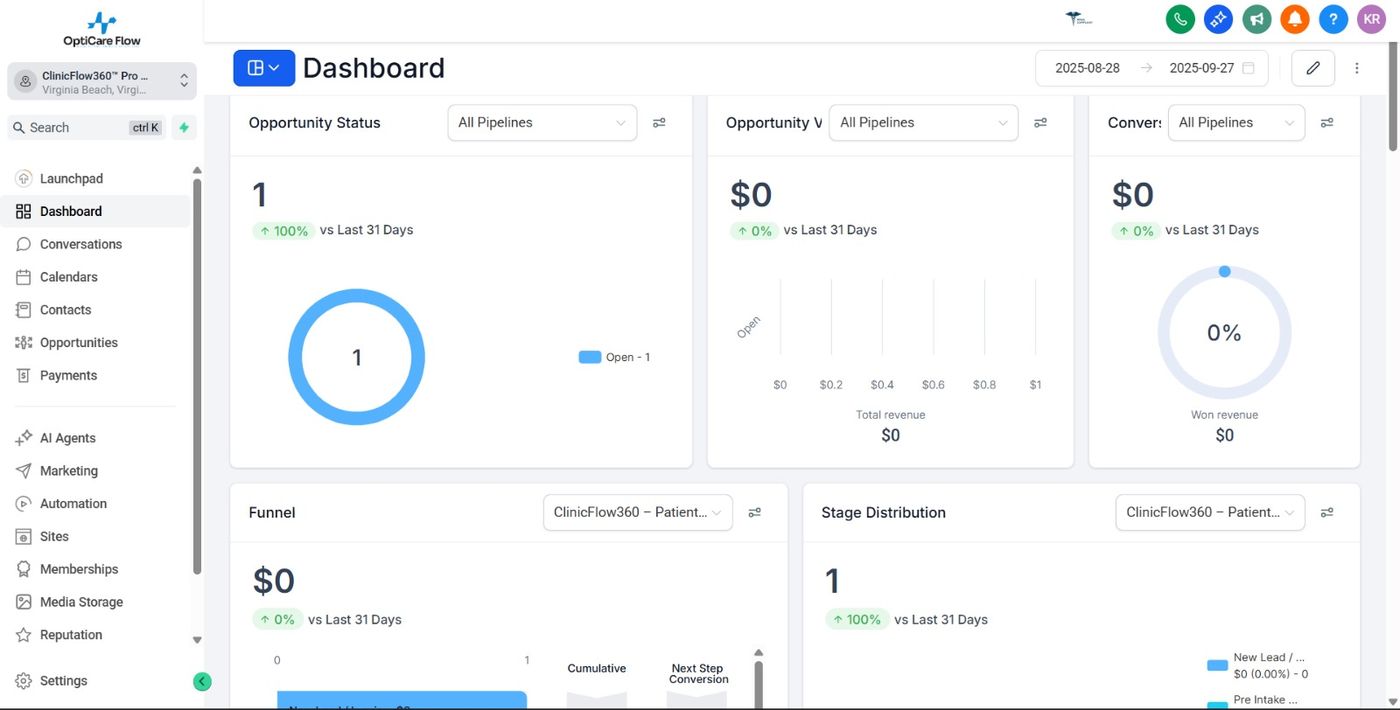Image resolution: width=1400 pixels, height=710 pixels.
Task: Click the Search field in sidebar
Action: click(88, 127)
